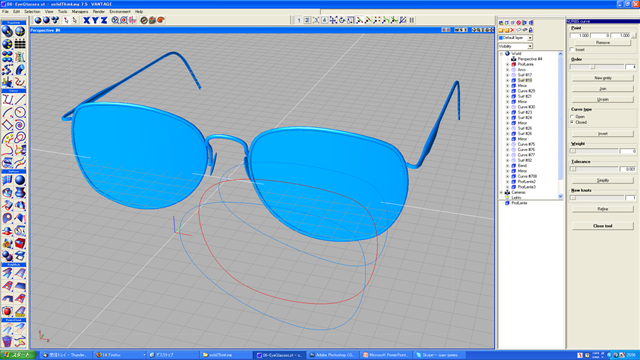Click the Z axis constraint icon
Screen dimensions: 640x360
click(104, 20)
